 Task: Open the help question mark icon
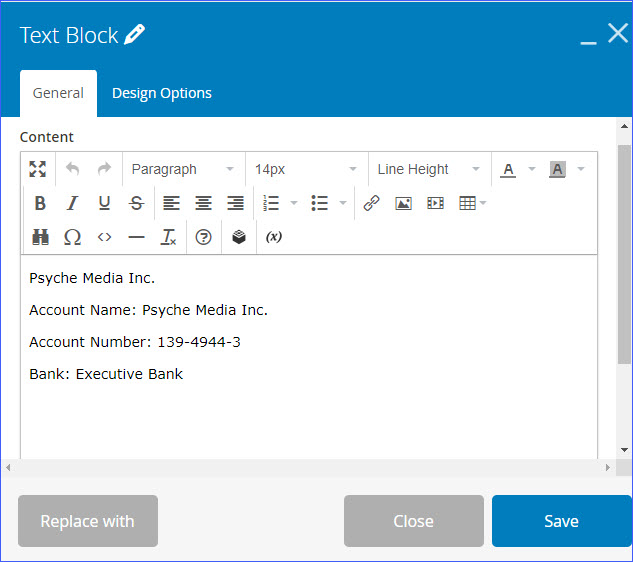(x=203, y=237)
